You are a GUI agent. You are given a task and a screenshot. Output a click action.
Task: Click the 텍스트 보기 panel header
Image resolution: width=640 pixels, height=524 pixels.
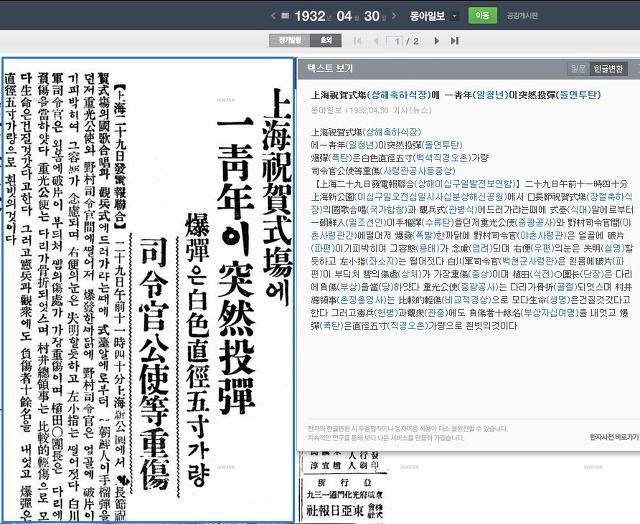coord(468,69)
